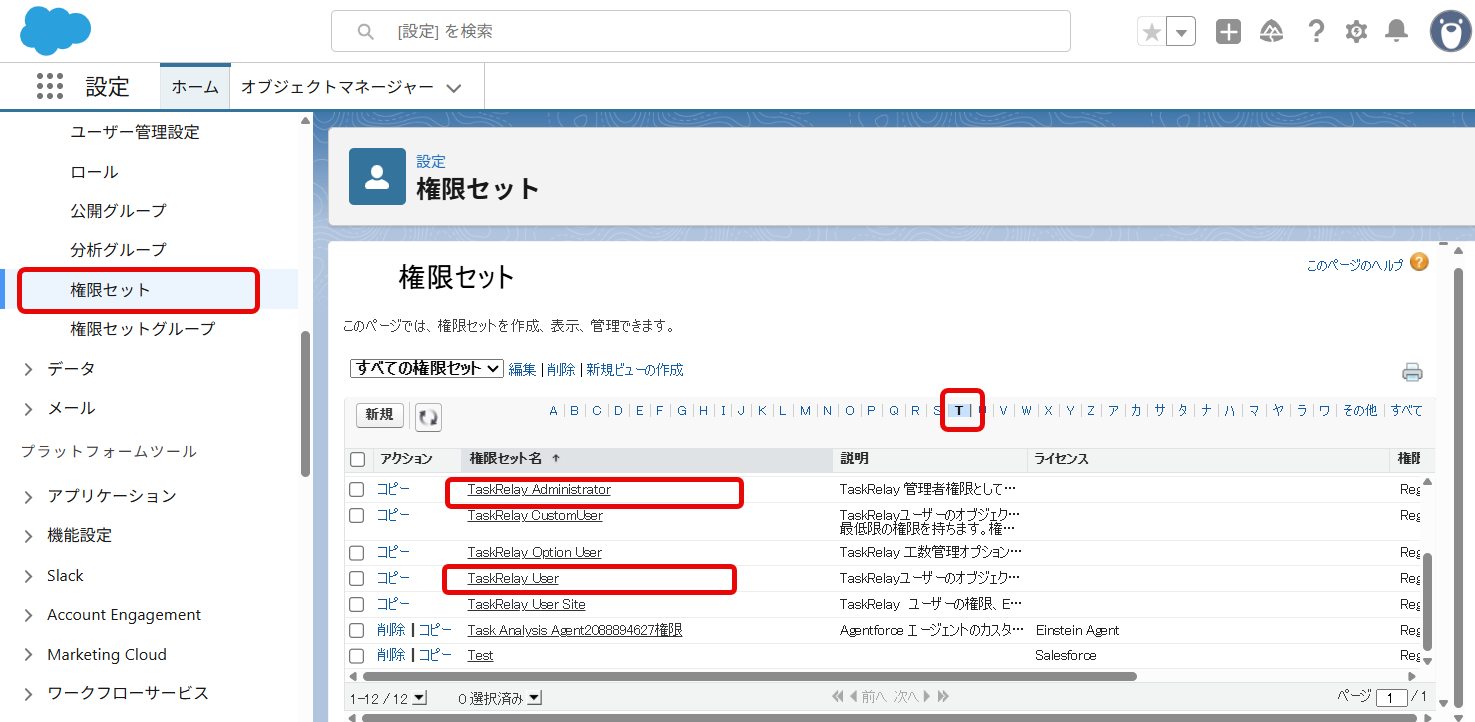Click the 権限セット page header icon
The width and height of the screenshot is (1475, 722).
coord(377,176)
